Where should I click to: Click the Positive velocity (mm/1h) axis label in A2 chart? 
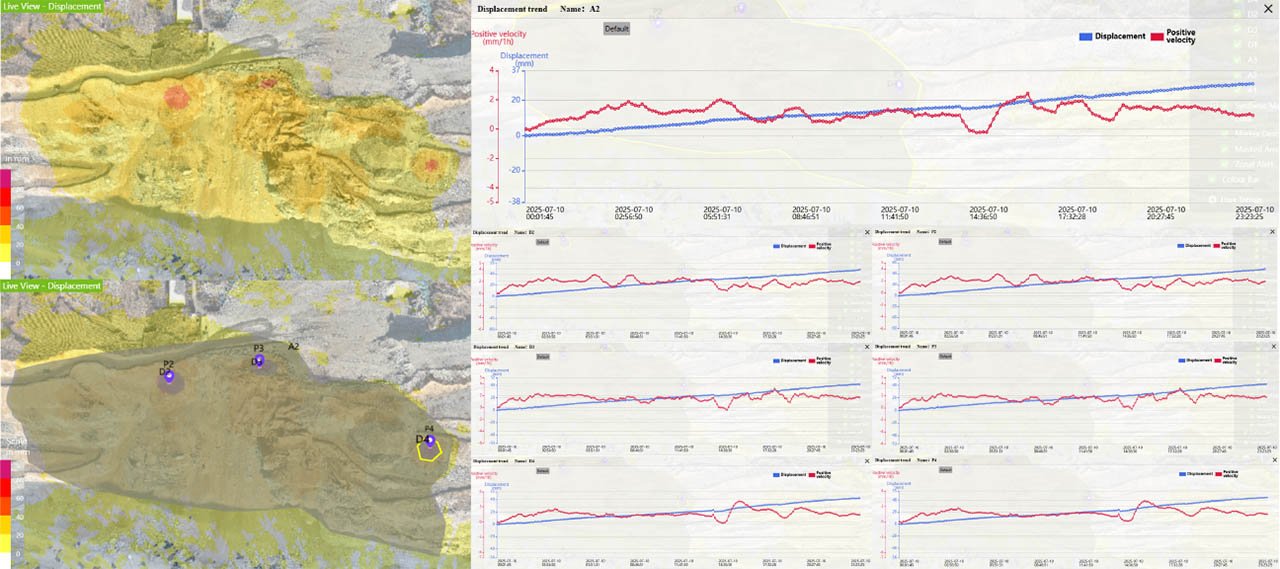(498, 38)
